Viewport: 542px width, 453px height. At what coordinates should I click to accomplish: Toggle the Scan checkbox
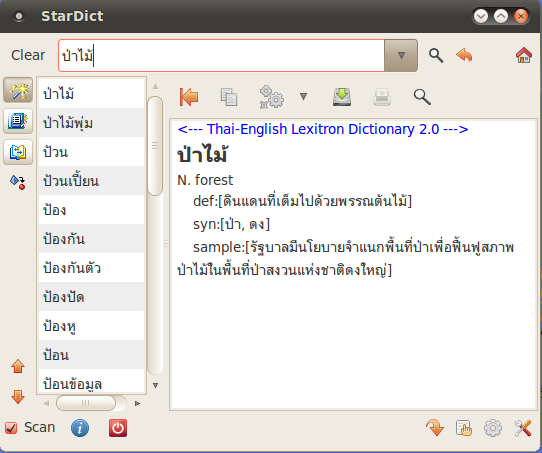[11, 428]
